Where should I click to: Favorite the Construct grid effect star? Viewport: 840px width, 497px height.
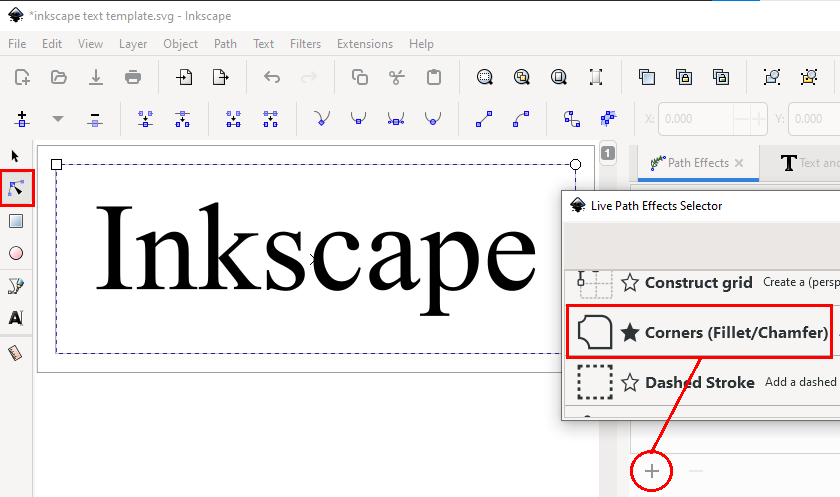point(629,282)
